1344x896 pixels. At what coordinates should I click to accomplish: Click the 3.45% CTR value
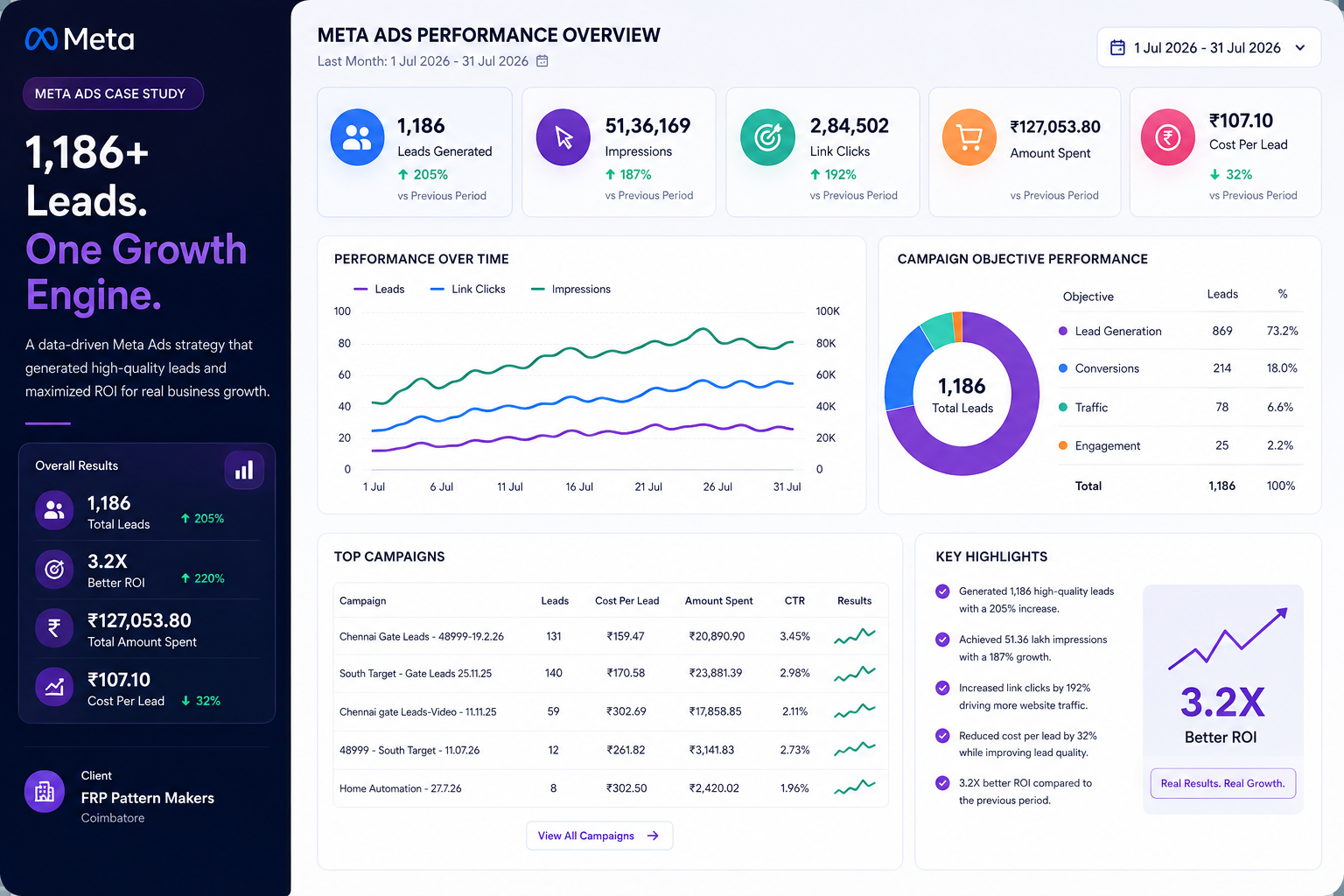(x=794, y=636)
